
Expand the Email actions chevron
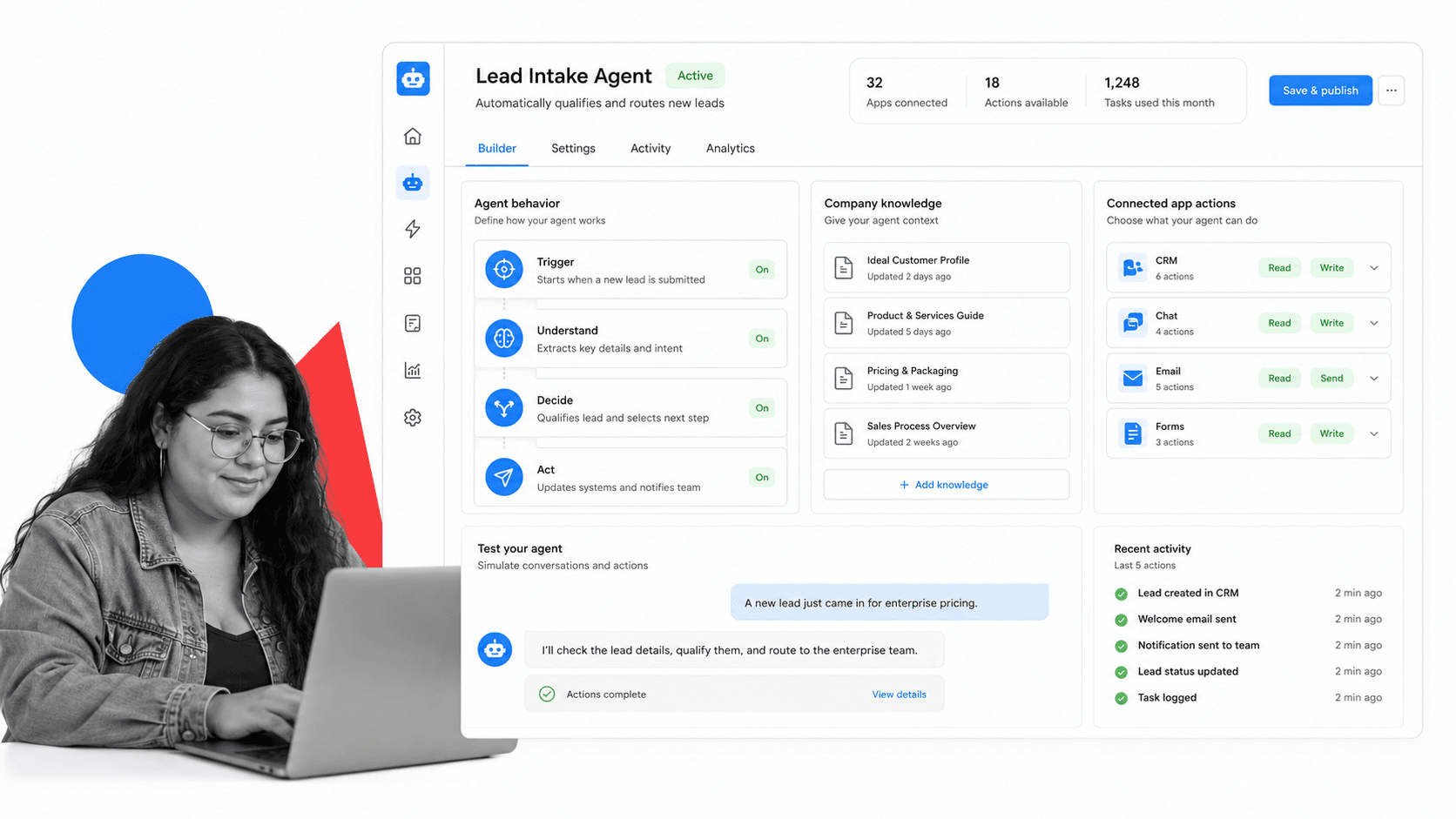click(x=1374, y=379)
